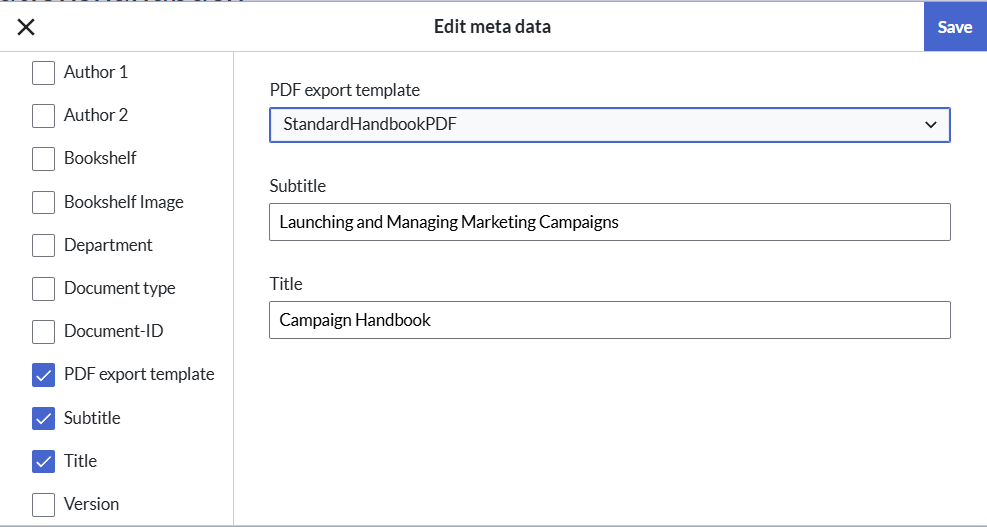This screenshot has width=987, height=527.
Task: Click the Department label in the list
Action: coord(108,245)
